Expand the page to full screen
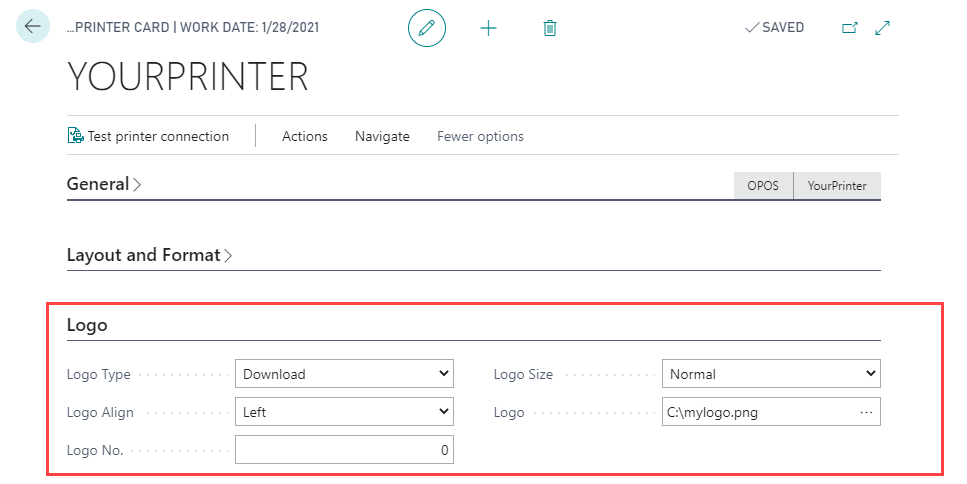Image resolution: width=967 pixels, height=484 pixels. tap(882, 28)
